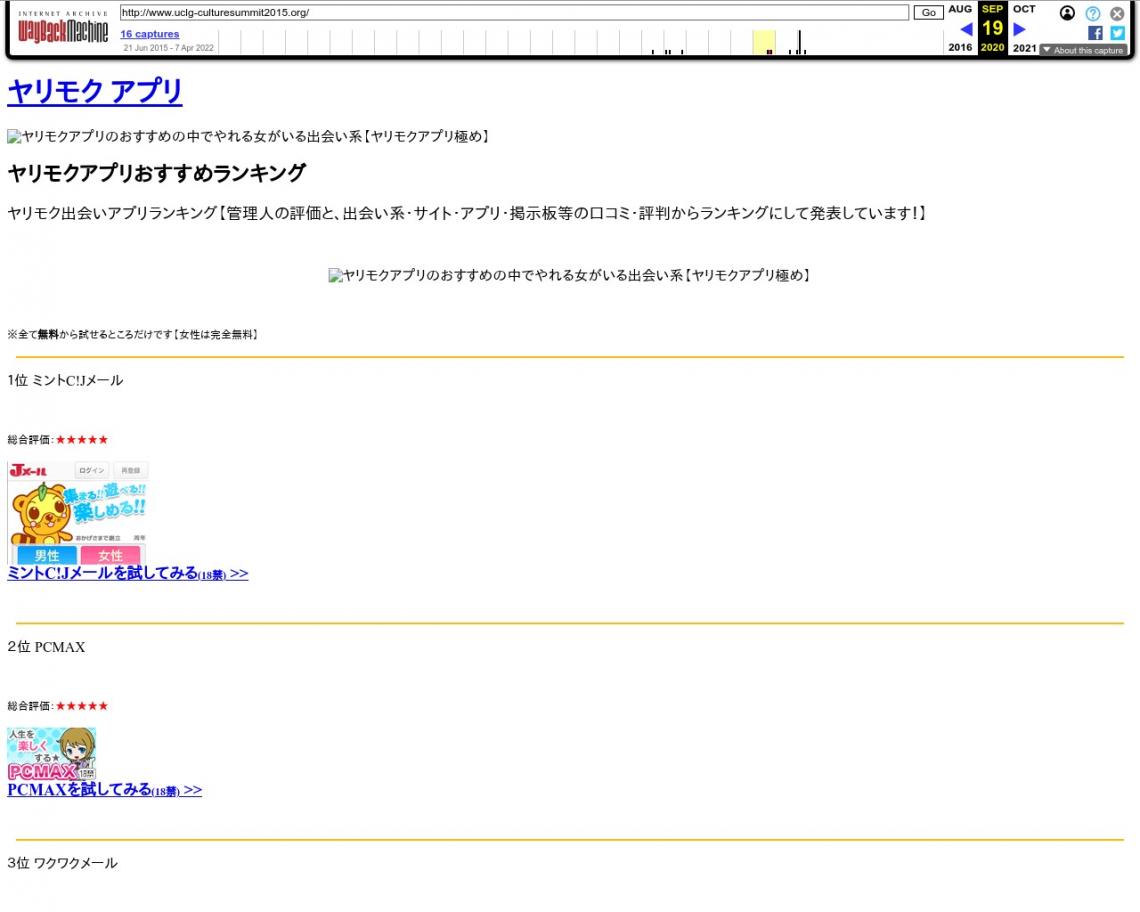Click the star rating under 1位 ミントC!Jメール
Screen dimensions: 1140x912
pyautogui.click(x=82, y=439)
